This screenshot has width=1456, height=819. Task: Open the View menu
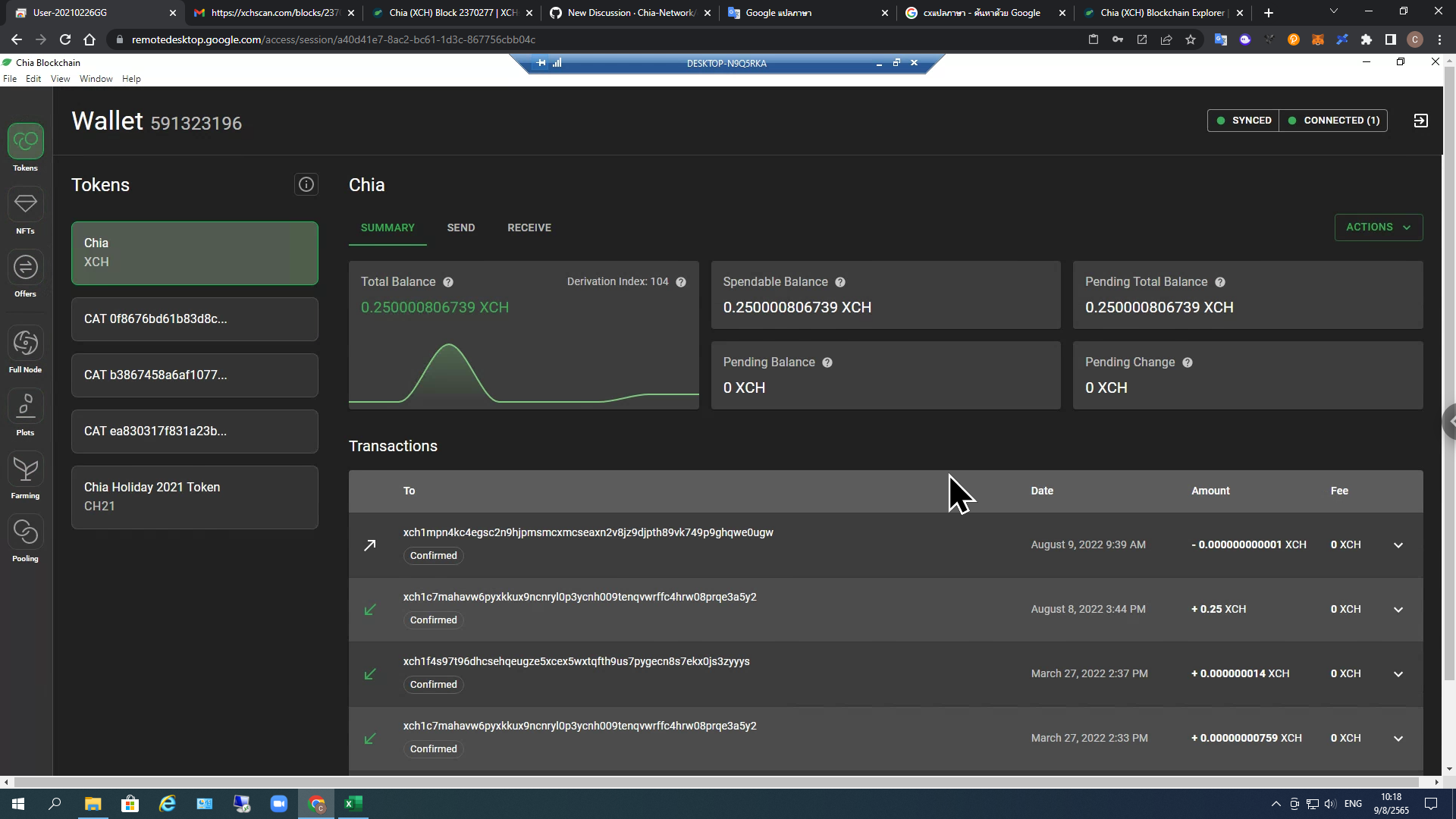click(60, 79)
